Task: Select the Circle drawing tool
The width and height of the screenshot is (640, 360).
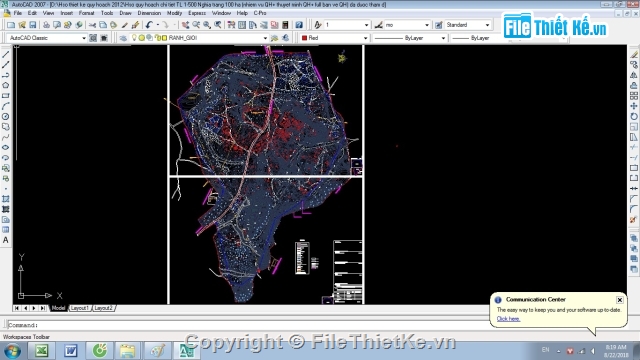Action: pos(6,116)
